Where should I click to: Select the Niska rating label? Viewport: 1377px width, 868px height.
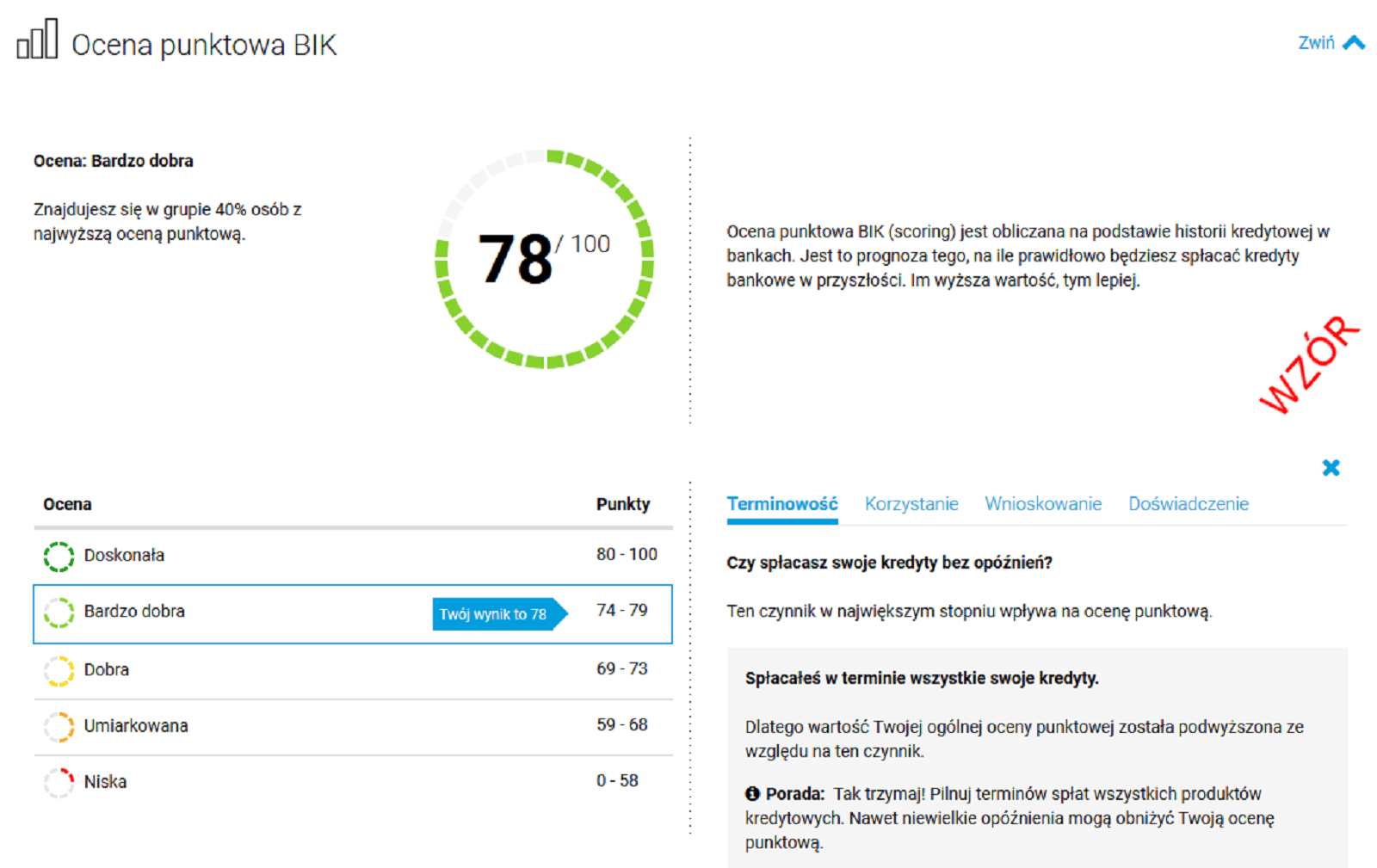[105, 782]
